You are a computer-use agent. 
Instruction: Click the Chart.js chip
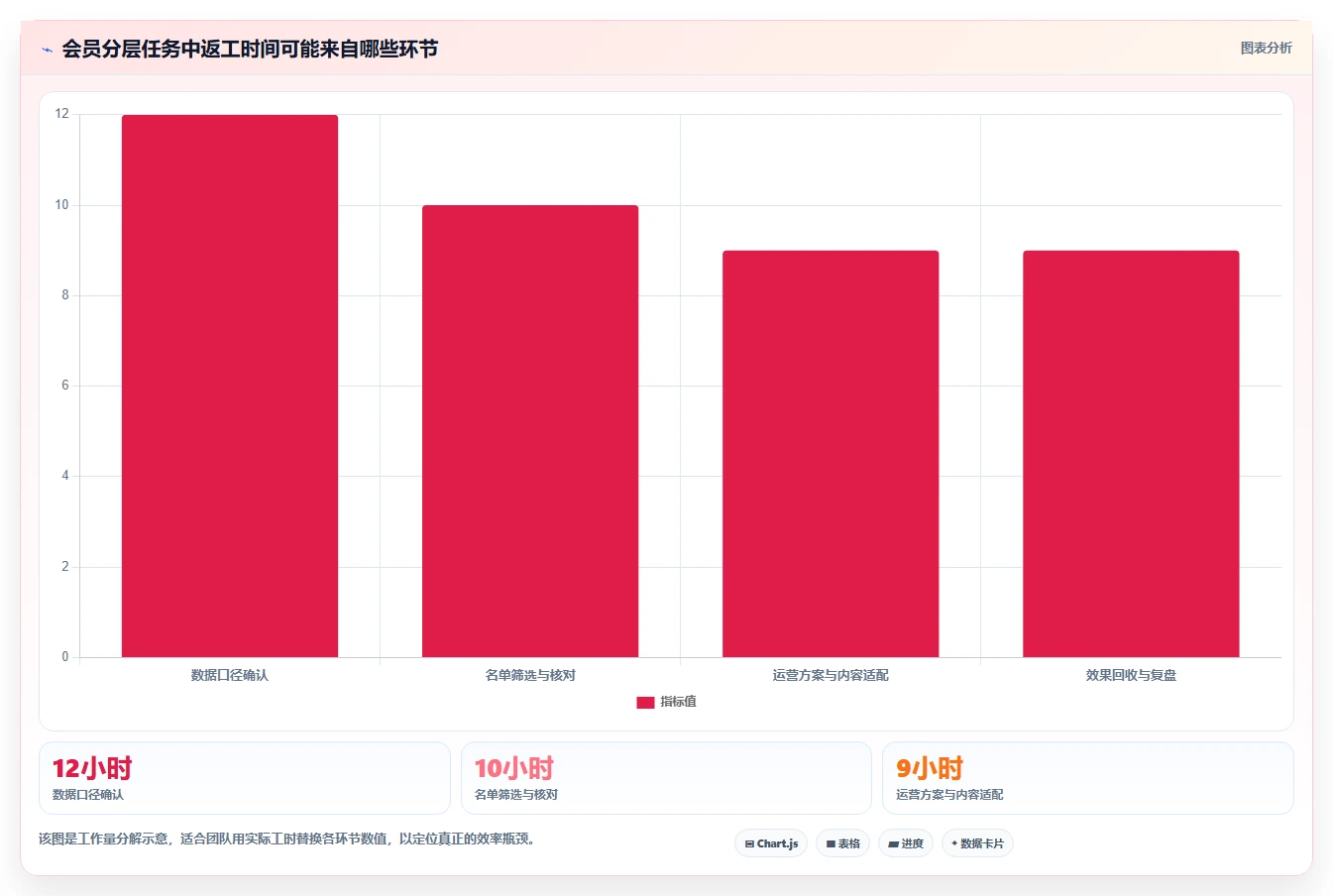[771, 843]
